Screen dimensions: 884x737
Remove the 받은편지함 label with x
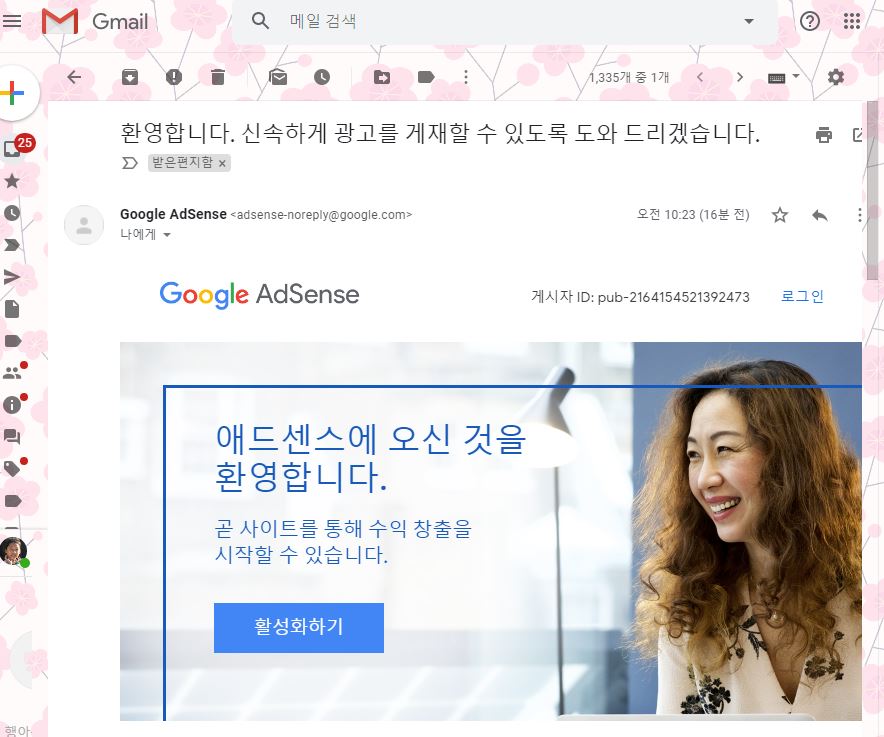click(x=222, y=164)
